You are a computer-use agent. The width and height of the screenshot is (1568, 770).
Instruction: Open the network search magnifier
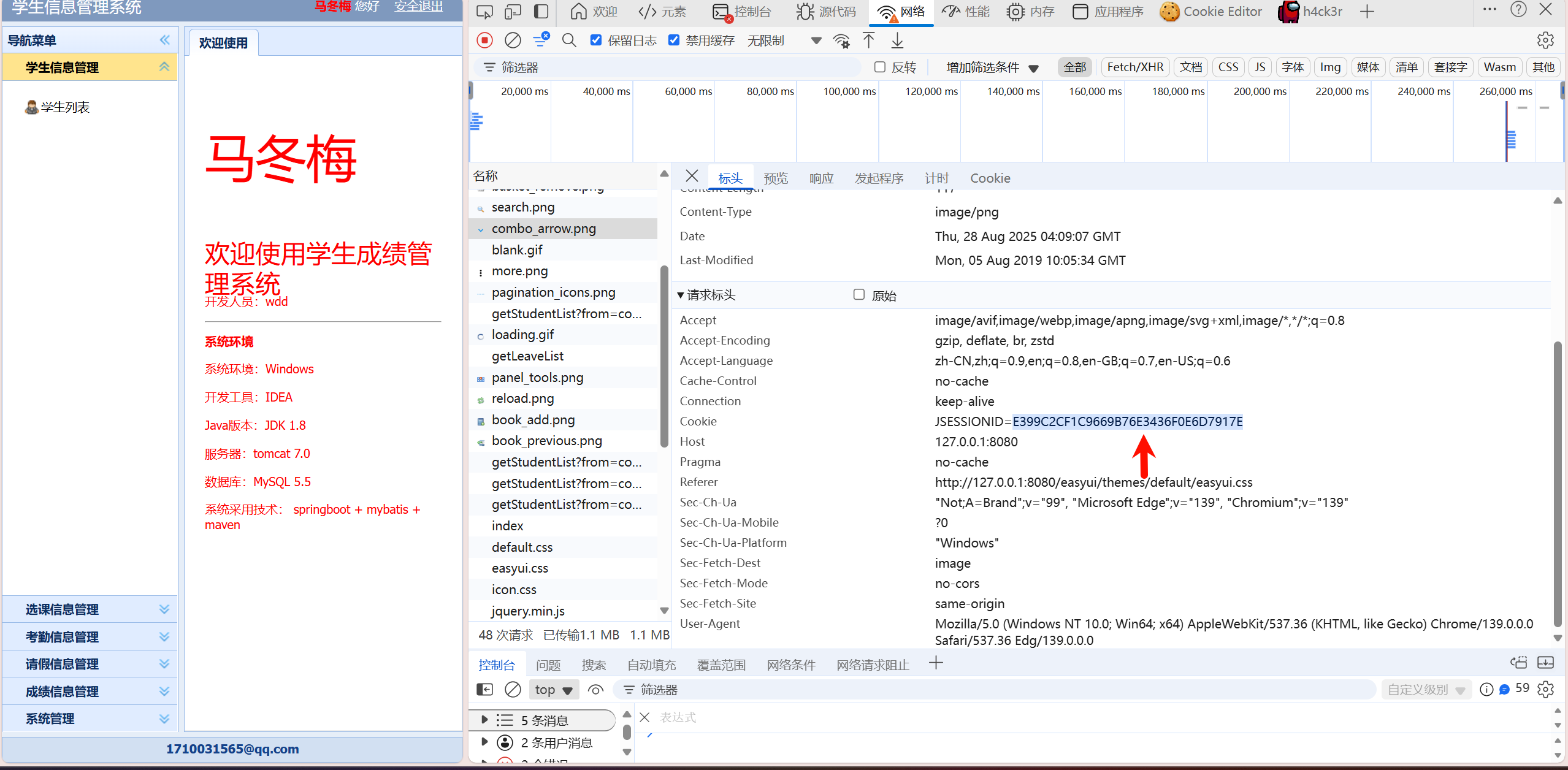coord(569,40)
